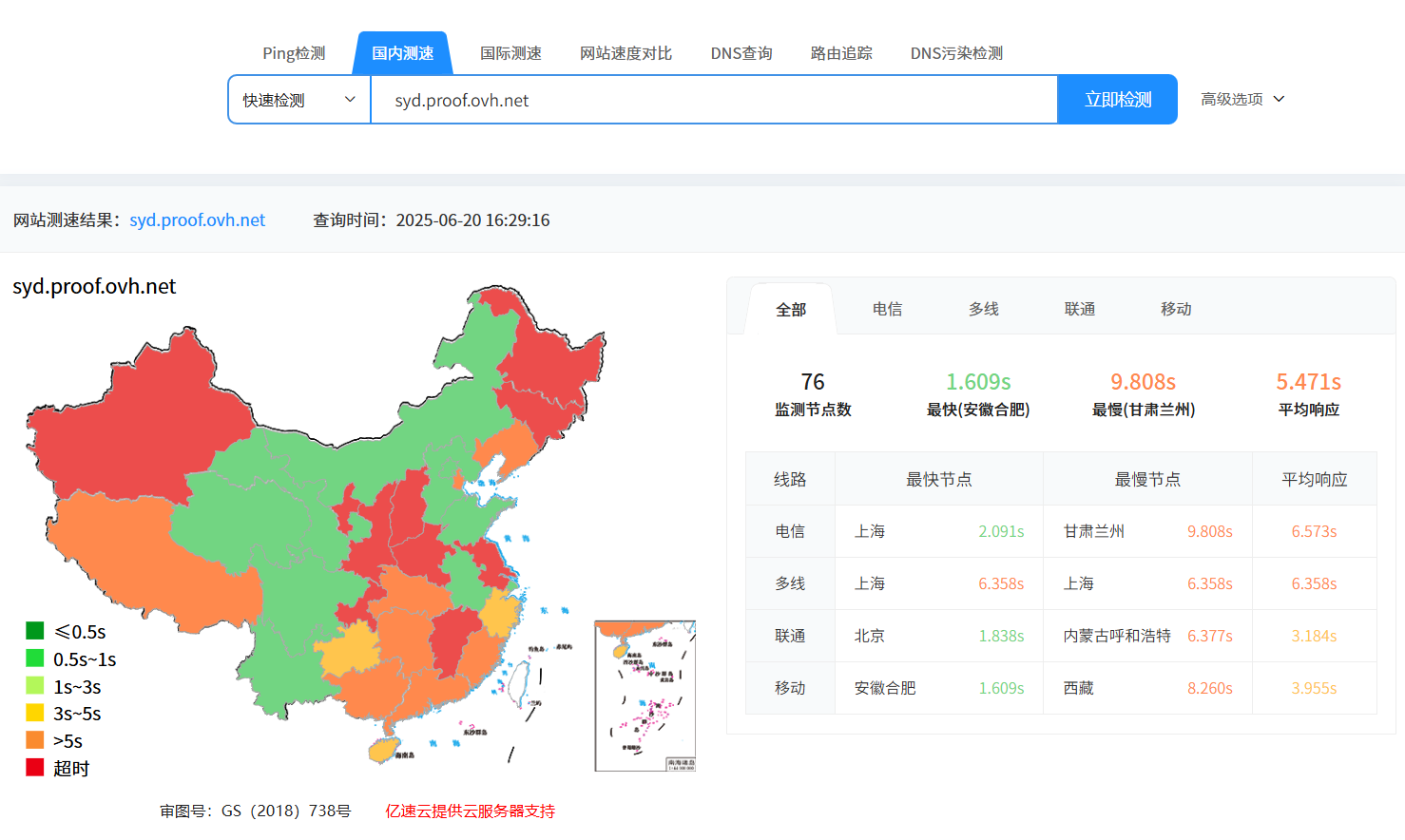Click the 2.091s 电信 fastest time
The width and height of the screenshot is (1405, 840).
(x=1001, y=531)
